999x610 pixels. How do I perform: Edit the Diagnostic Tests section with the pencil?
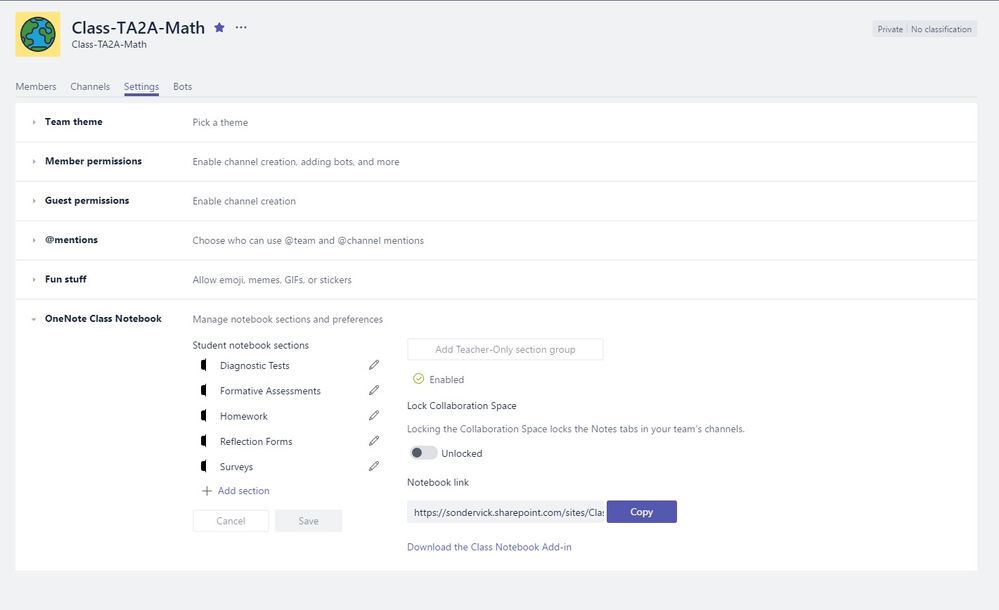click(x=374, y=365)
